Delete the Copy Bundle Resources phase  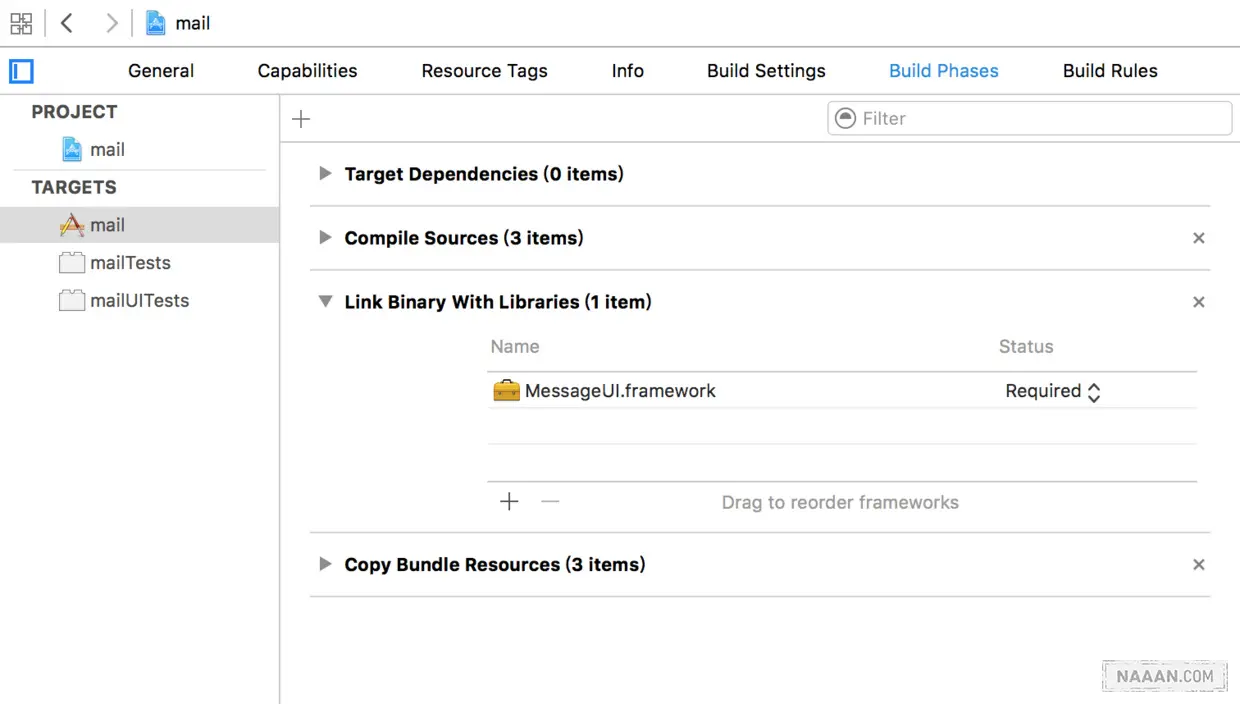coord(1198,565)
